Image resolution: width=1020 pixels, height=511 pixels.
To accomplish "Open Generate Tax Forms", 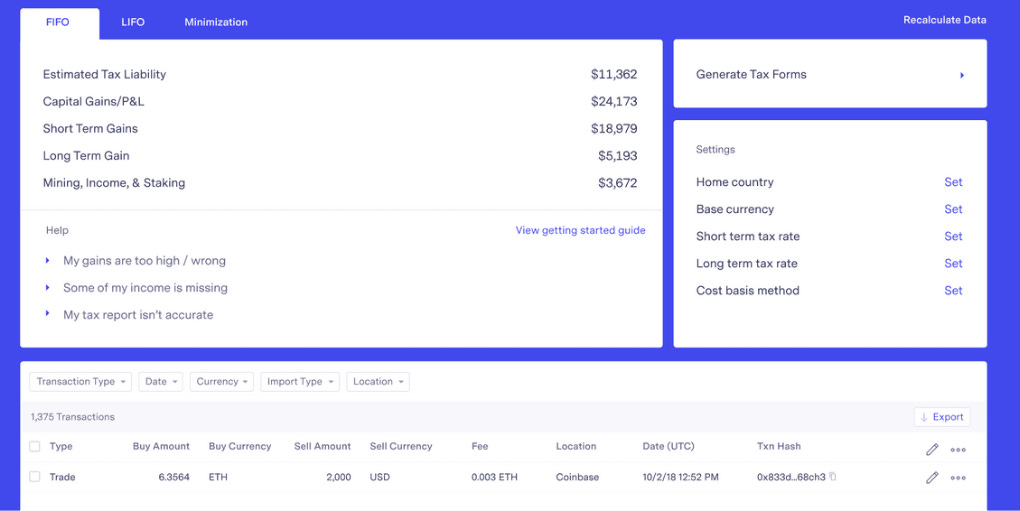I will (x=830, y=73).
